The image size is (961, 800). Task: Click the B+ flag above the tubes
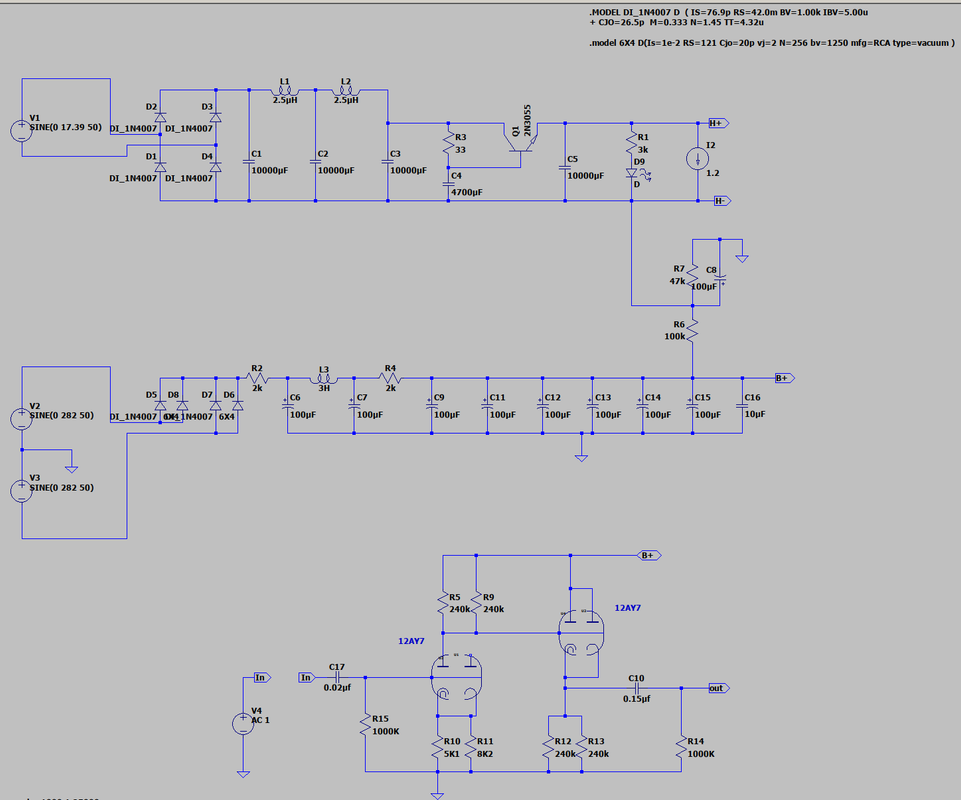(x=650, y=555)
